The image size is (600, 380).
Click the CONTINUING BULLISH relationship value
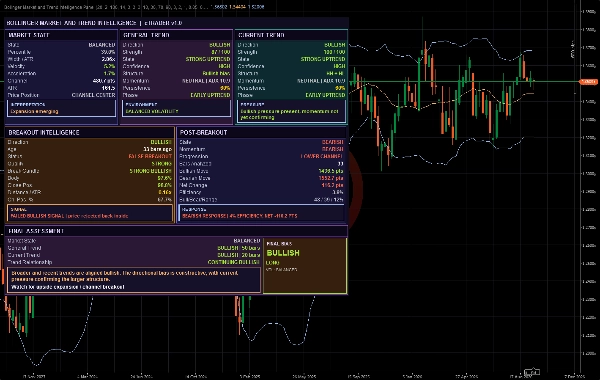pos(234,262)
